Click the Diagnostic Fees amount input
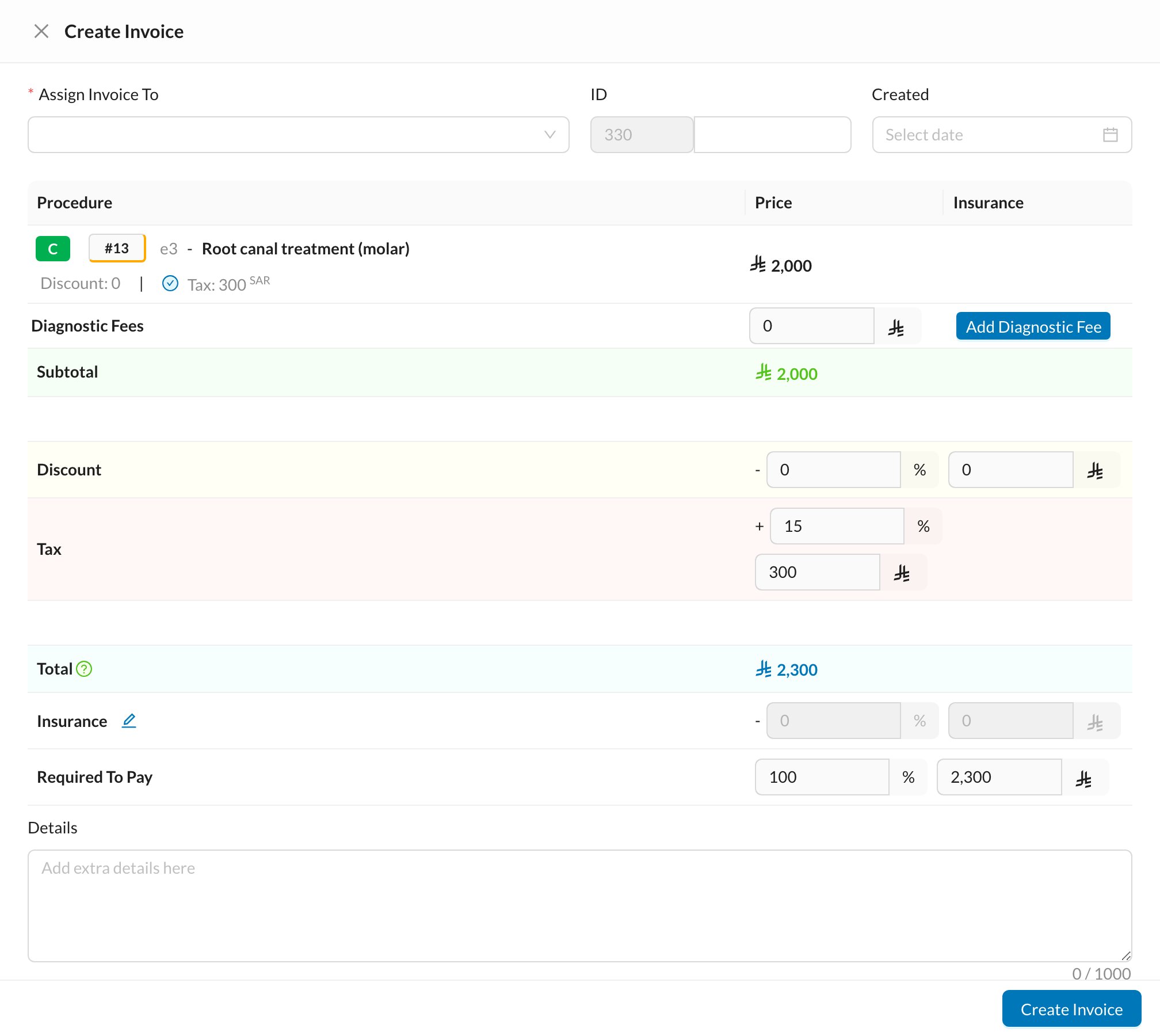The width and height of the screenshot is (1160, 1036). tap(812, 326)
